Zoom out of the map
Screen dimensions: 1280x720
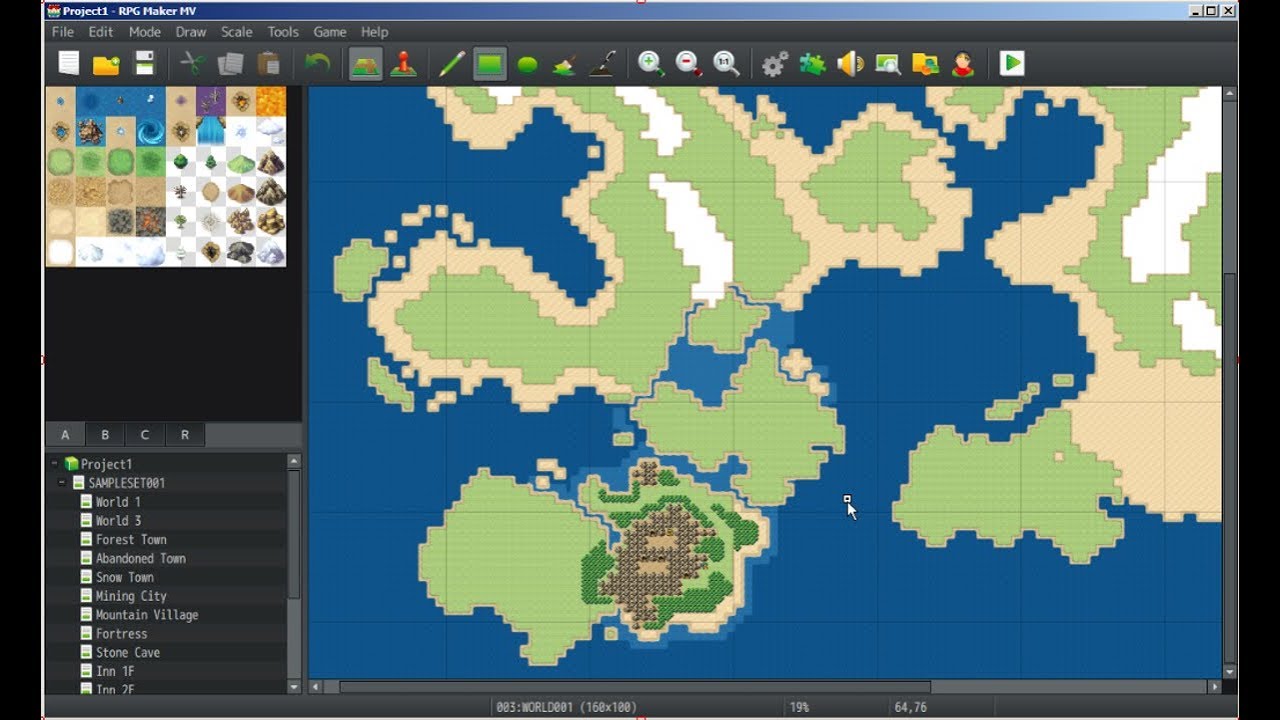tap(689, 64)
